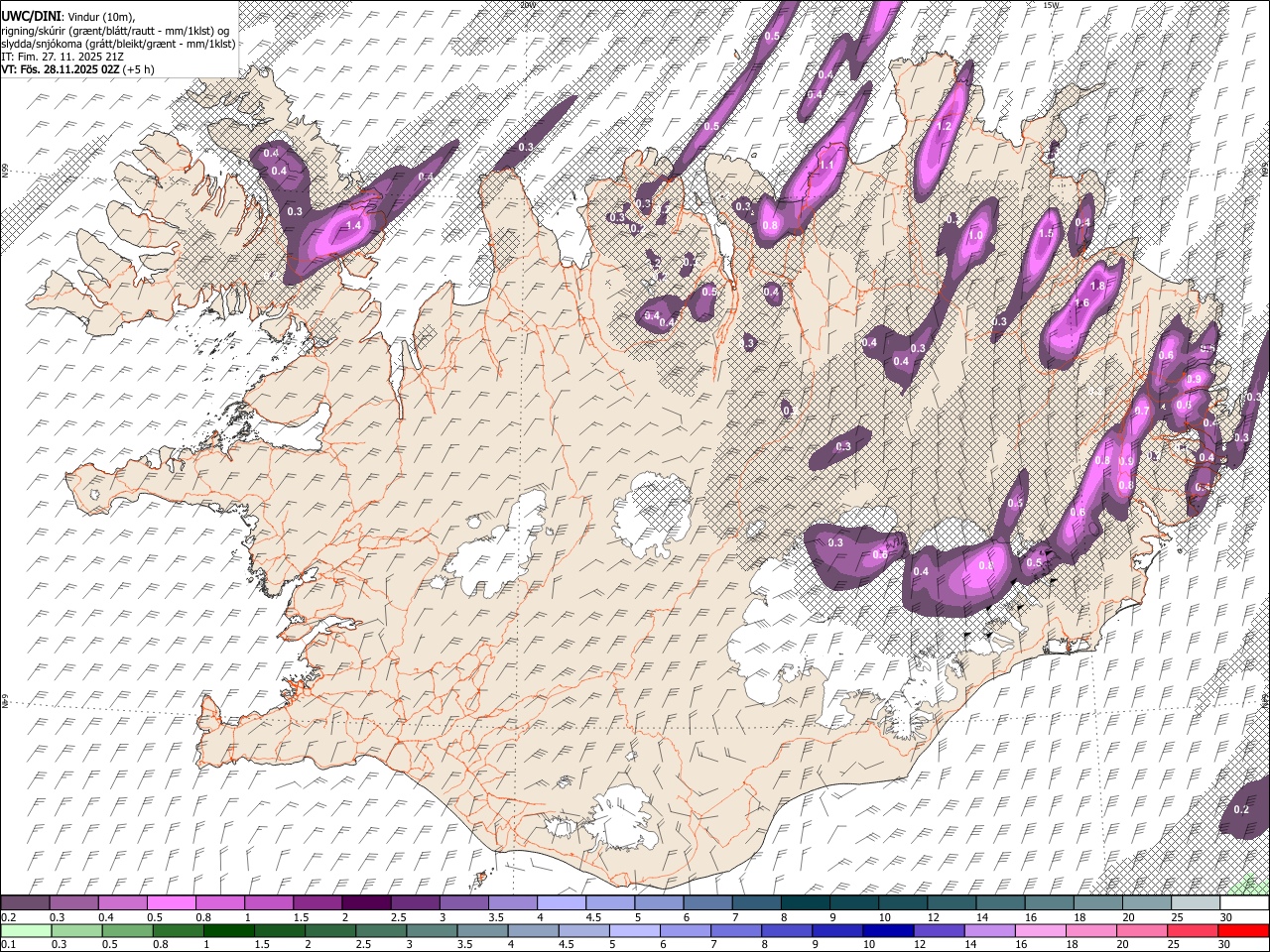Click the '1.1' precipitation value on the map
Screen dimensions: 1270x952
coord(825,165)
